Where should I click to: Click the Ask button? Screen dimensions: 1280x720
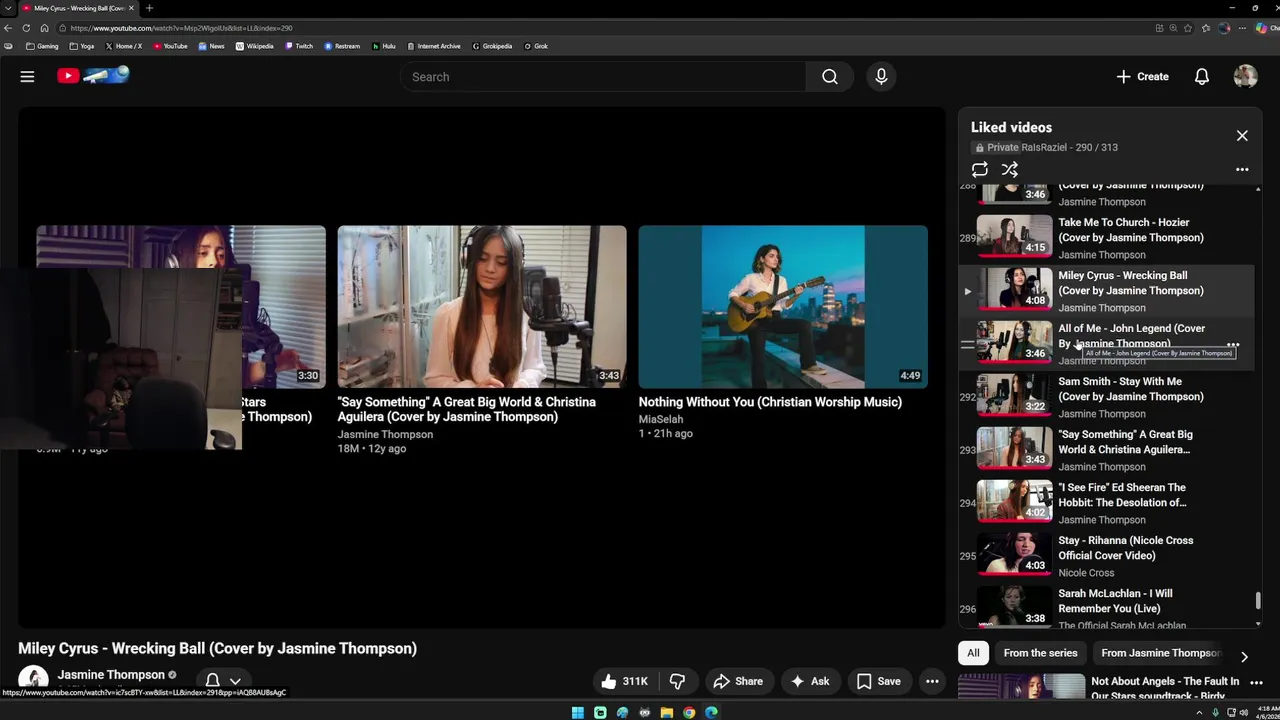[810, 681]
